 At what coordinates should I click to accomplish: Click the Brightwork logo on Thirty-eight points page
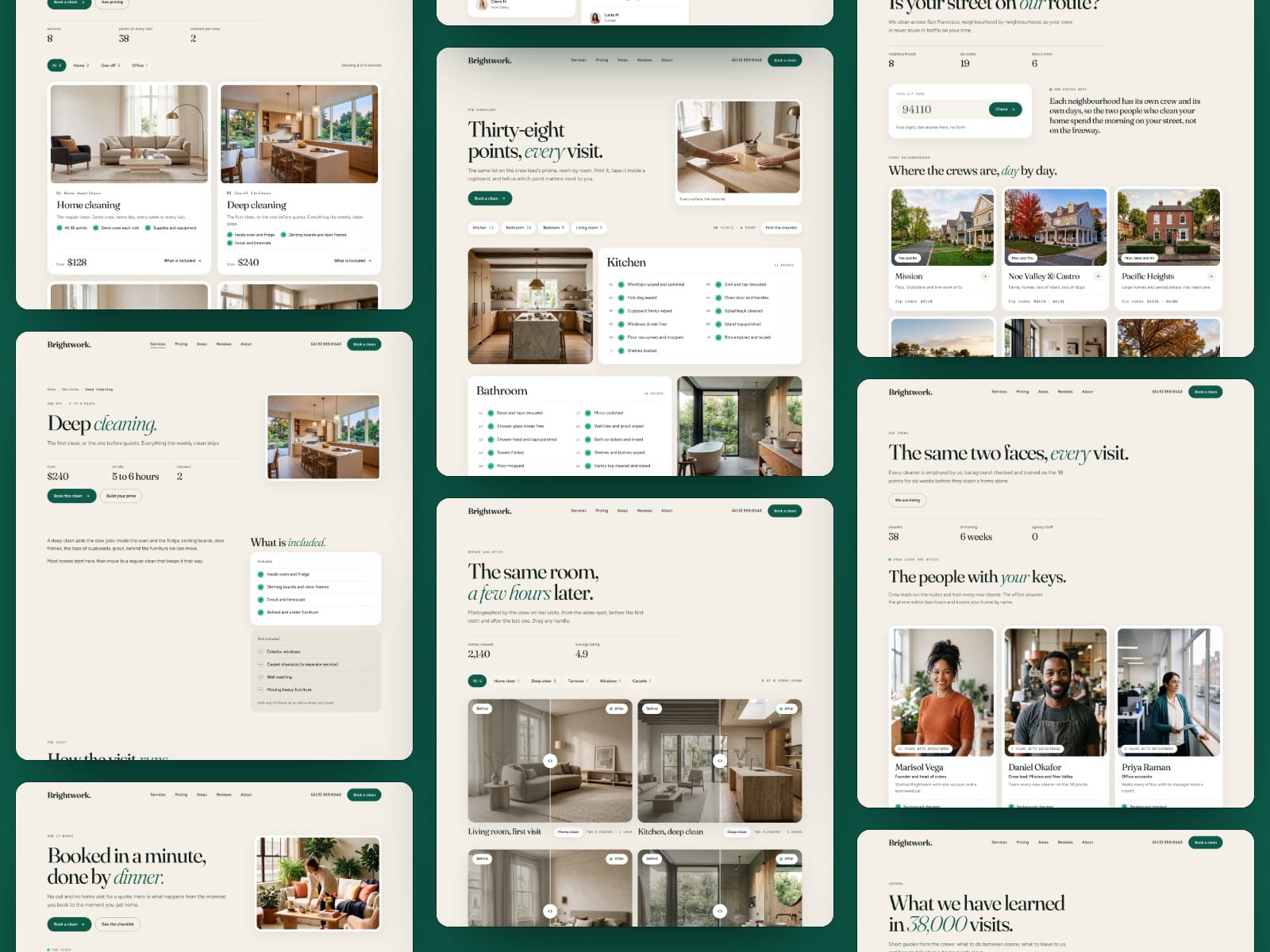pos(490,60)
